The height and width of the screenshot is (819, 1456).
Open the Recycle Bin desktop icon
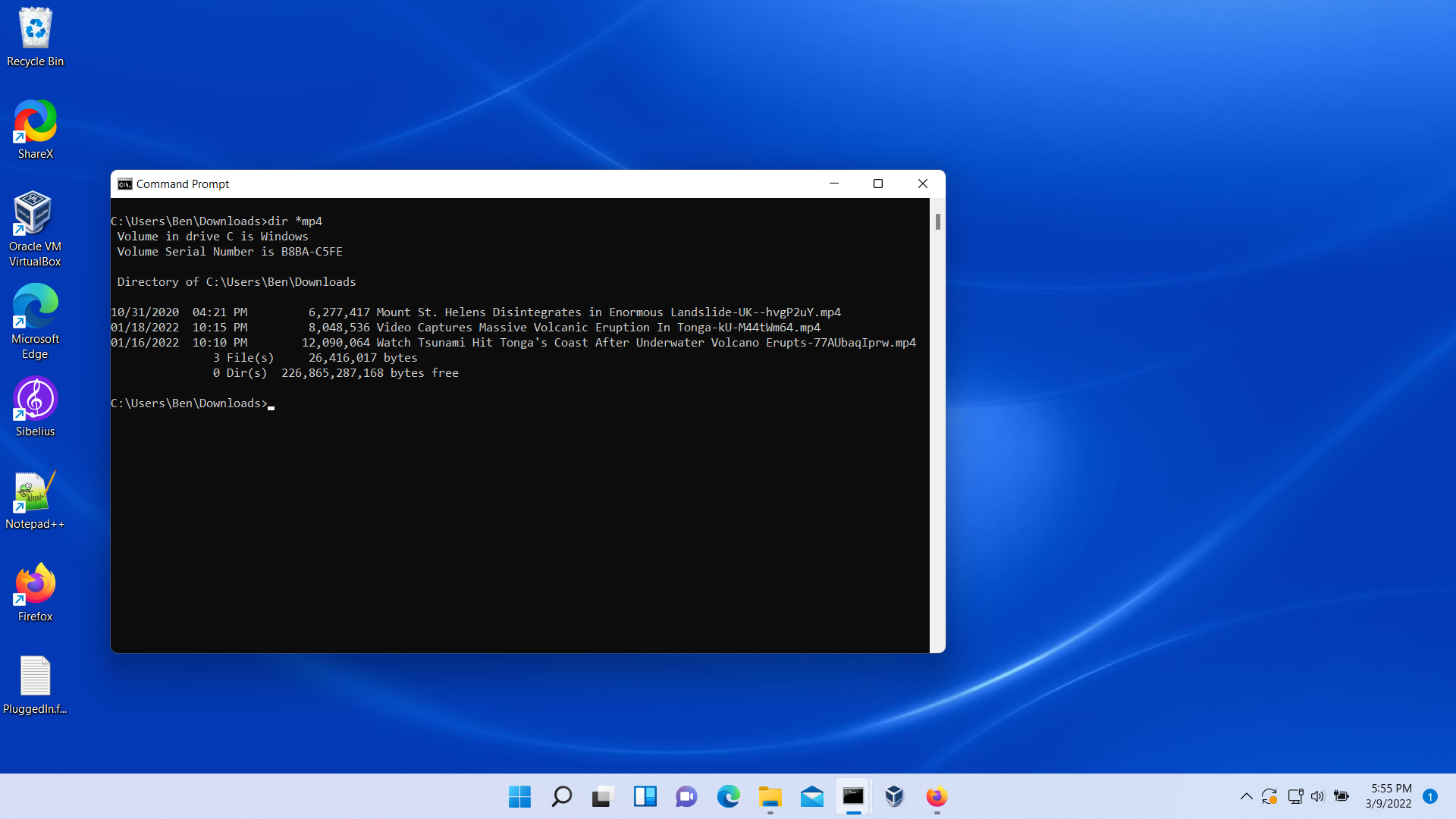point(35,30)
